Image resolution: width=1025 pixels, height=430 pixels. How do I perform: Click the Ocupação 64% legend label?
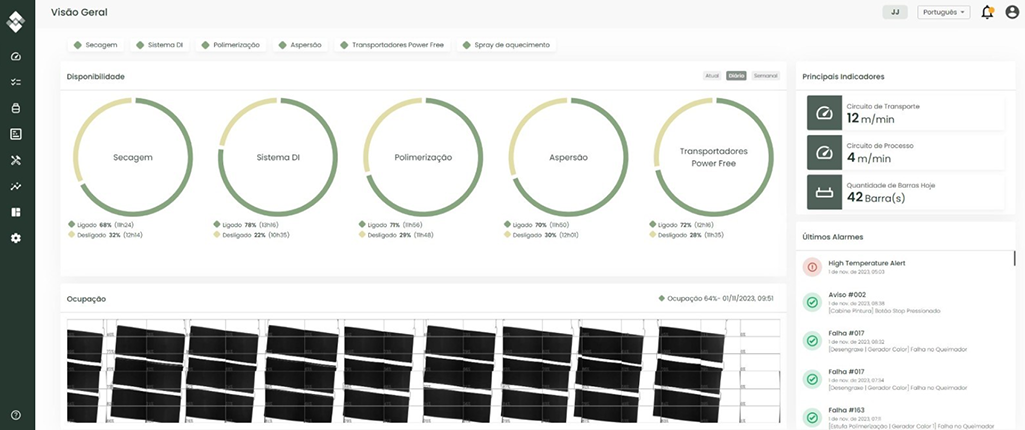(716, 299)
